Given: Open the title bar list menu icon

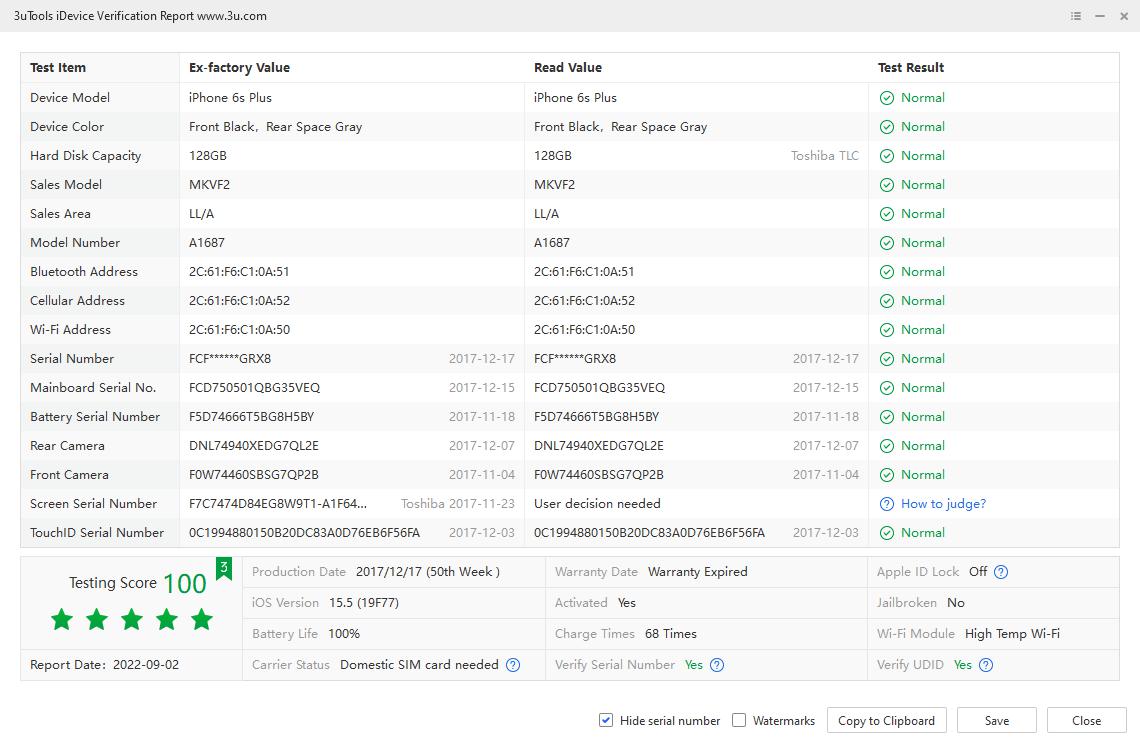Looking at the screenshot, I should pyautogui.click(x=1076, y=16).
